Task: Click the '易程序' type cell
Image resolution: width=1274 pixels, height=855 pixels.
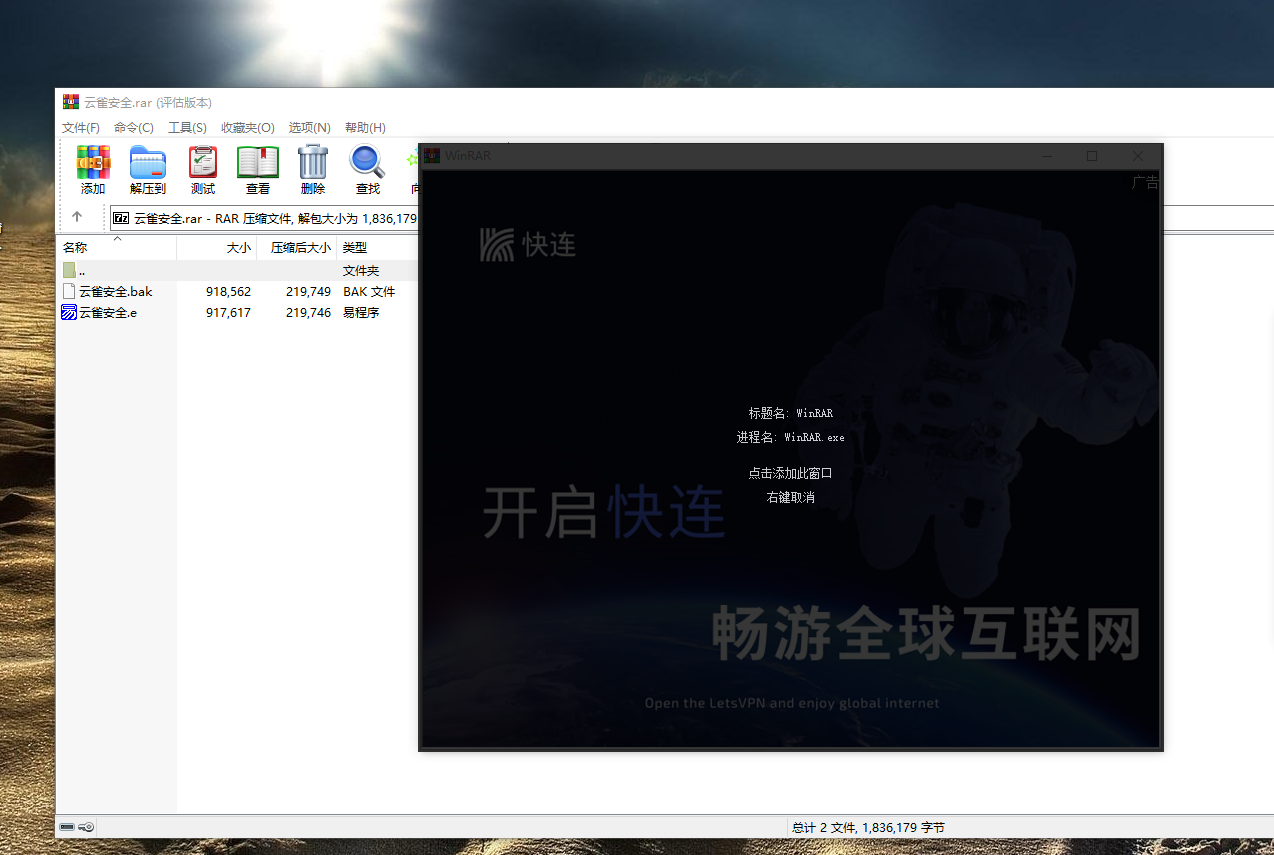Action: coord(361,312)
